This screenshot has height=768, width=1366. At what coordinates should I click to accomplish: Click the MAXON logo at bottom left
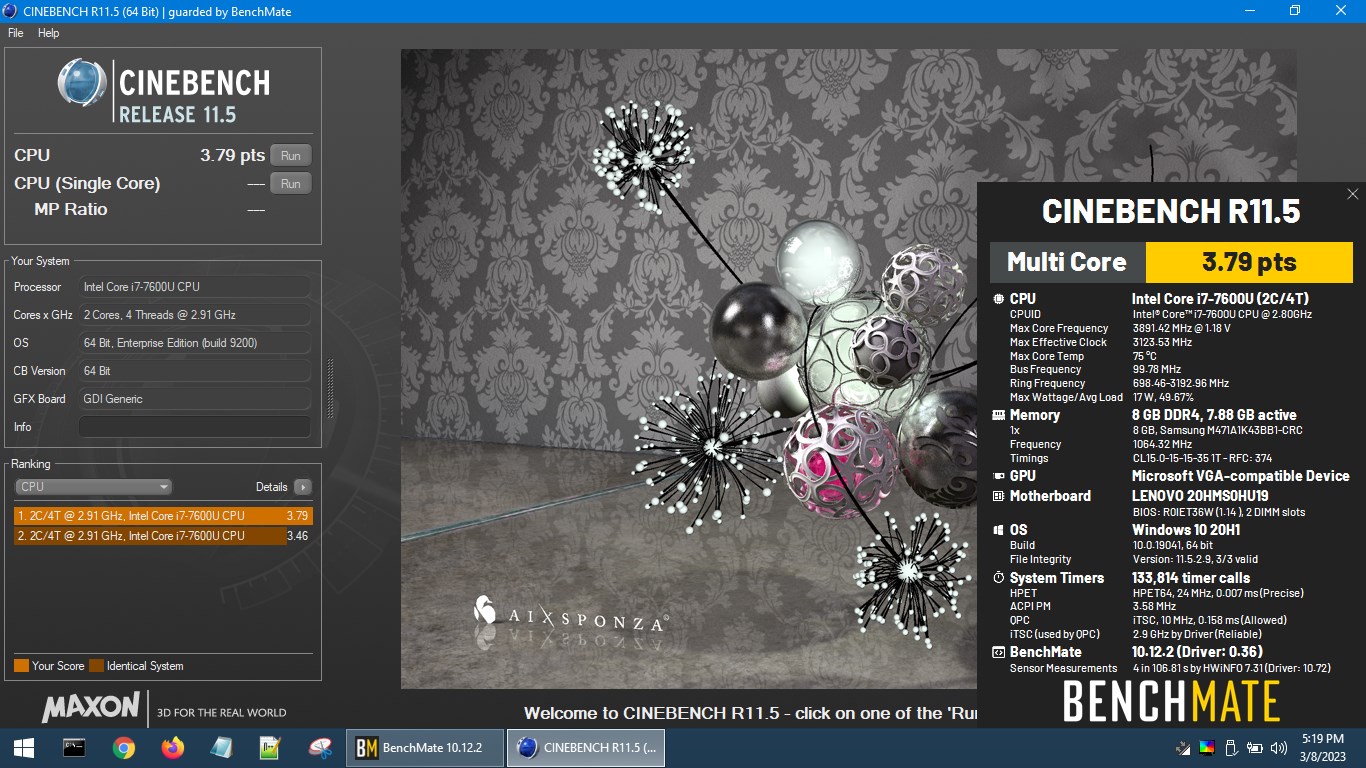click(x=91, y=708)
